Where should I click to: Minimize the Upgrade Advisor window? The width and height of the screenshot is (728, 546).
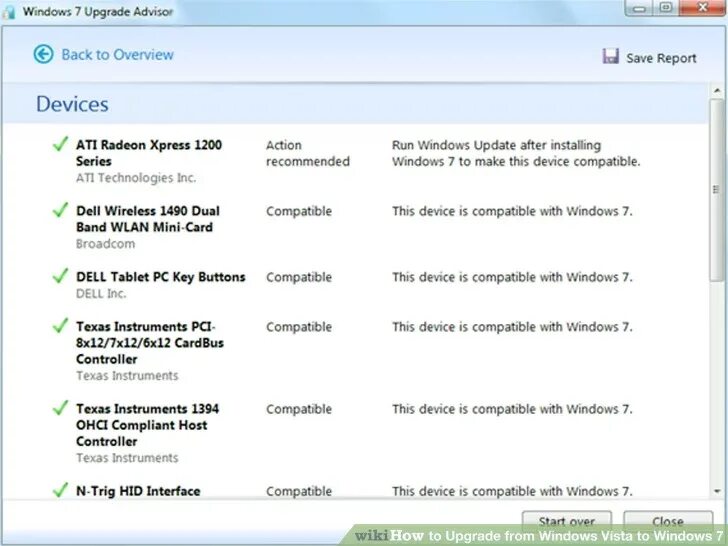click(639, 7)
